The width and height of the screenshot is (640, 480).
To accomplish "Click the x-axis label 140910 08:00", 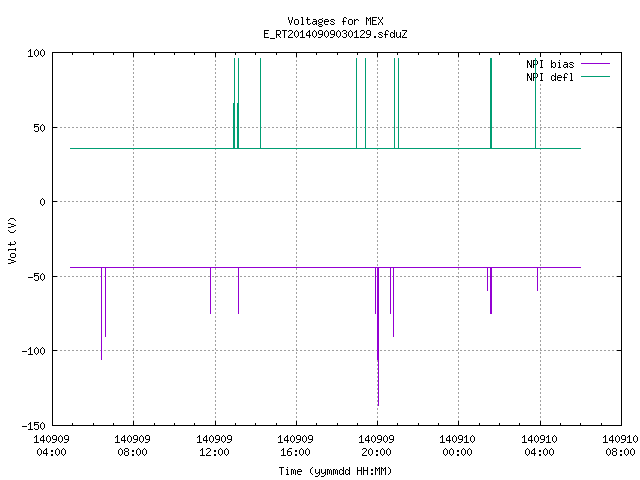I will pos(620,446).
